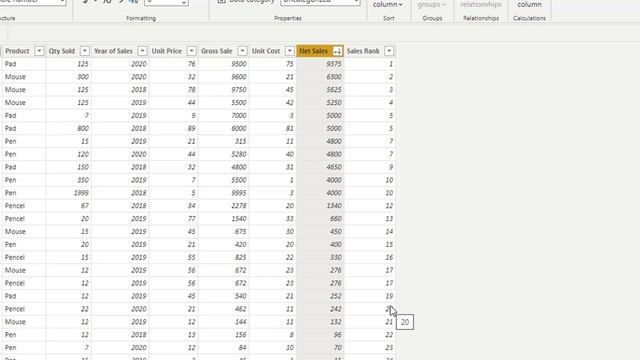Open the Gross Sale column filter dropdown
Viewport: 640px width, 360px height.
pyautogui.click(x=242, y=51)
